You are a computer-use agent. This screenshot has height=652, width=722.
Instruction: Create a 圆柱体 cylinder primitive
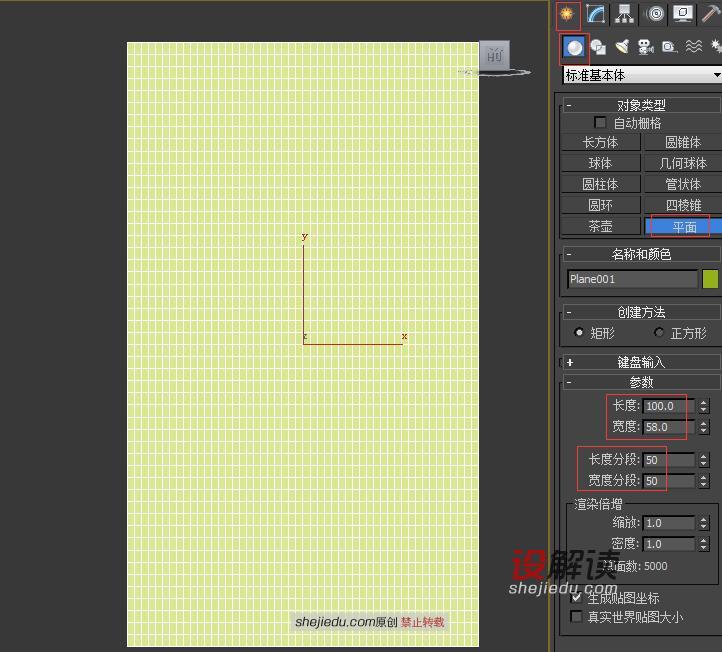coord(600,184)
